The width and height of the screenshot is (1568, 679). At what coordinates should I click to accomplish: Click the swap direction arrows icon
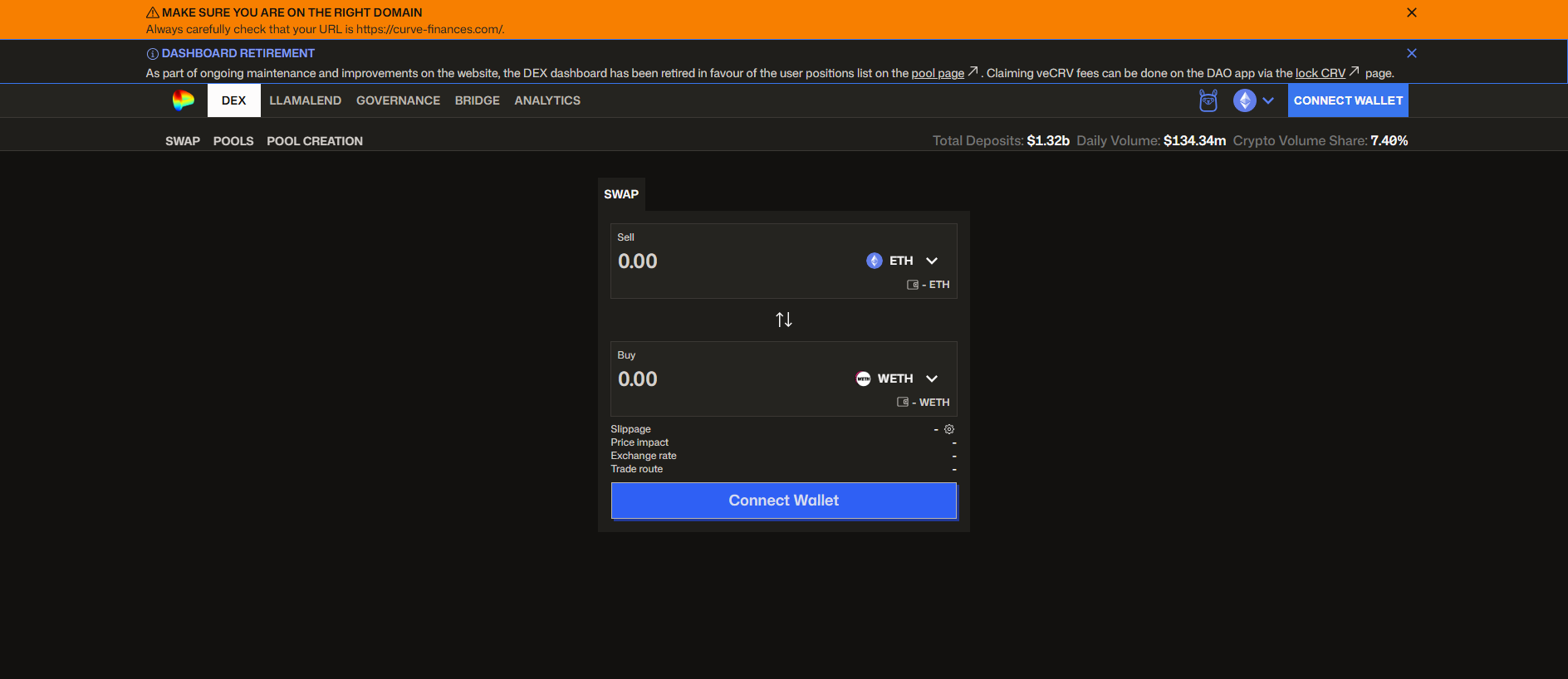click(784, 320)
